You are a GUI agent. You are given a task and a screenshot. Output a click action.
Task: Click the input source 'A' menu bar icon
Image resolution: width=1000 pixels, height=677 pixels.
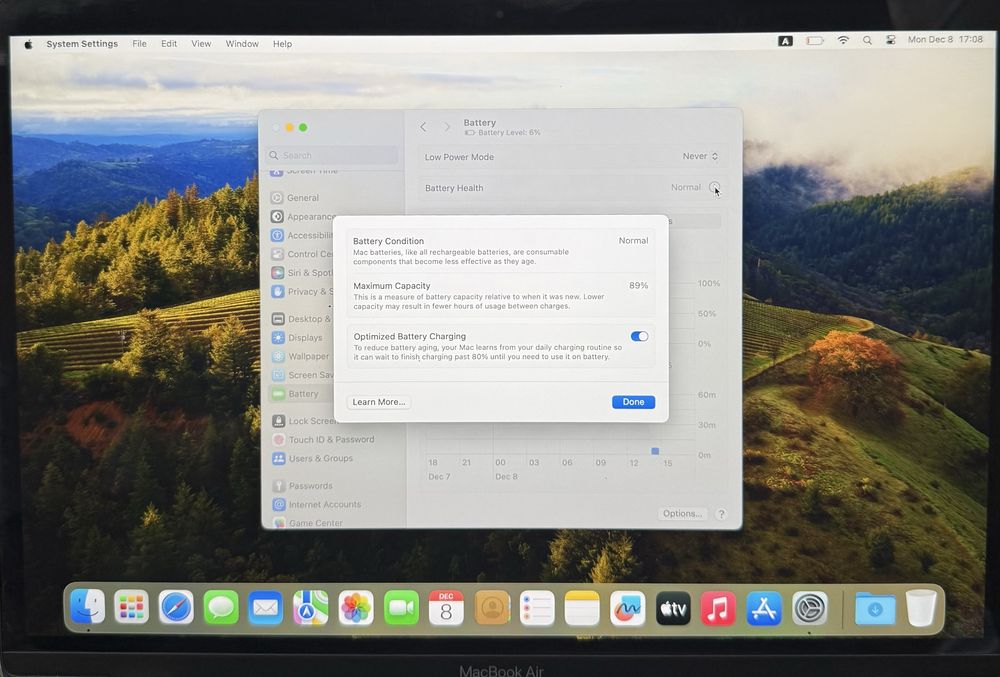[x=786, y=41]
